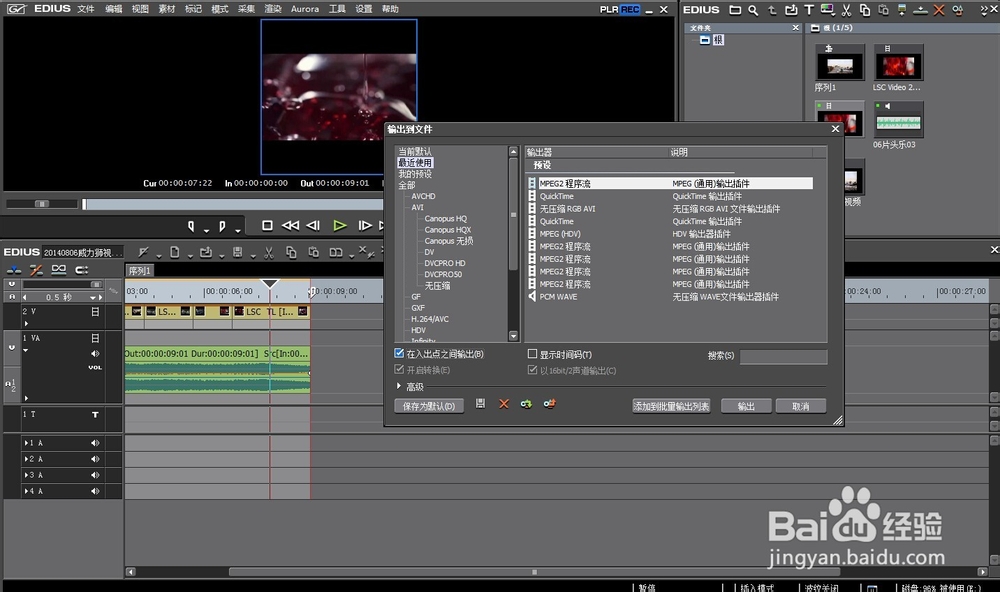Open the 工具 menu
This screenshot has height=592, width=1000.
point(337,9)
